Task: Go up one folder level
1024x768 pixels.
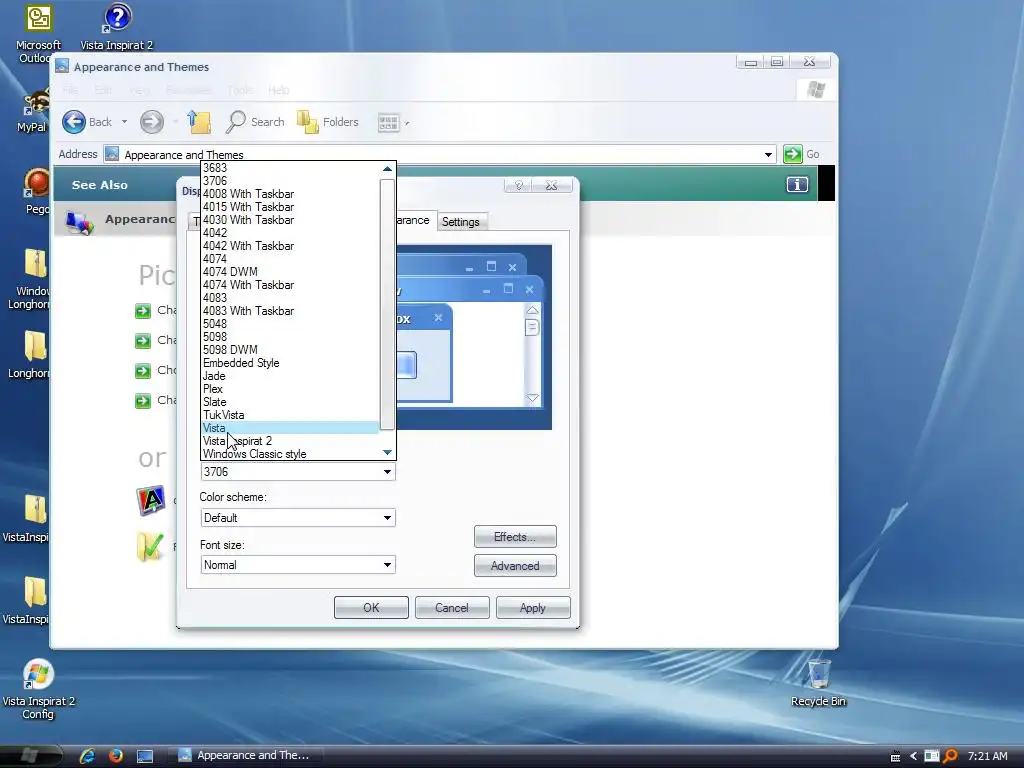Action: pyautogui.click(x=199, y=121)
